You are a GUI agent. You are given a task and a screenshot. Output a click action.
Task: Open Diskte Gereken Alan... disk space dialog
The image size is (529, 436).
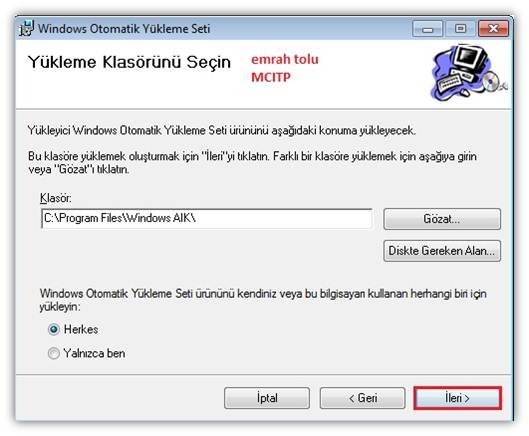[442, 251]
